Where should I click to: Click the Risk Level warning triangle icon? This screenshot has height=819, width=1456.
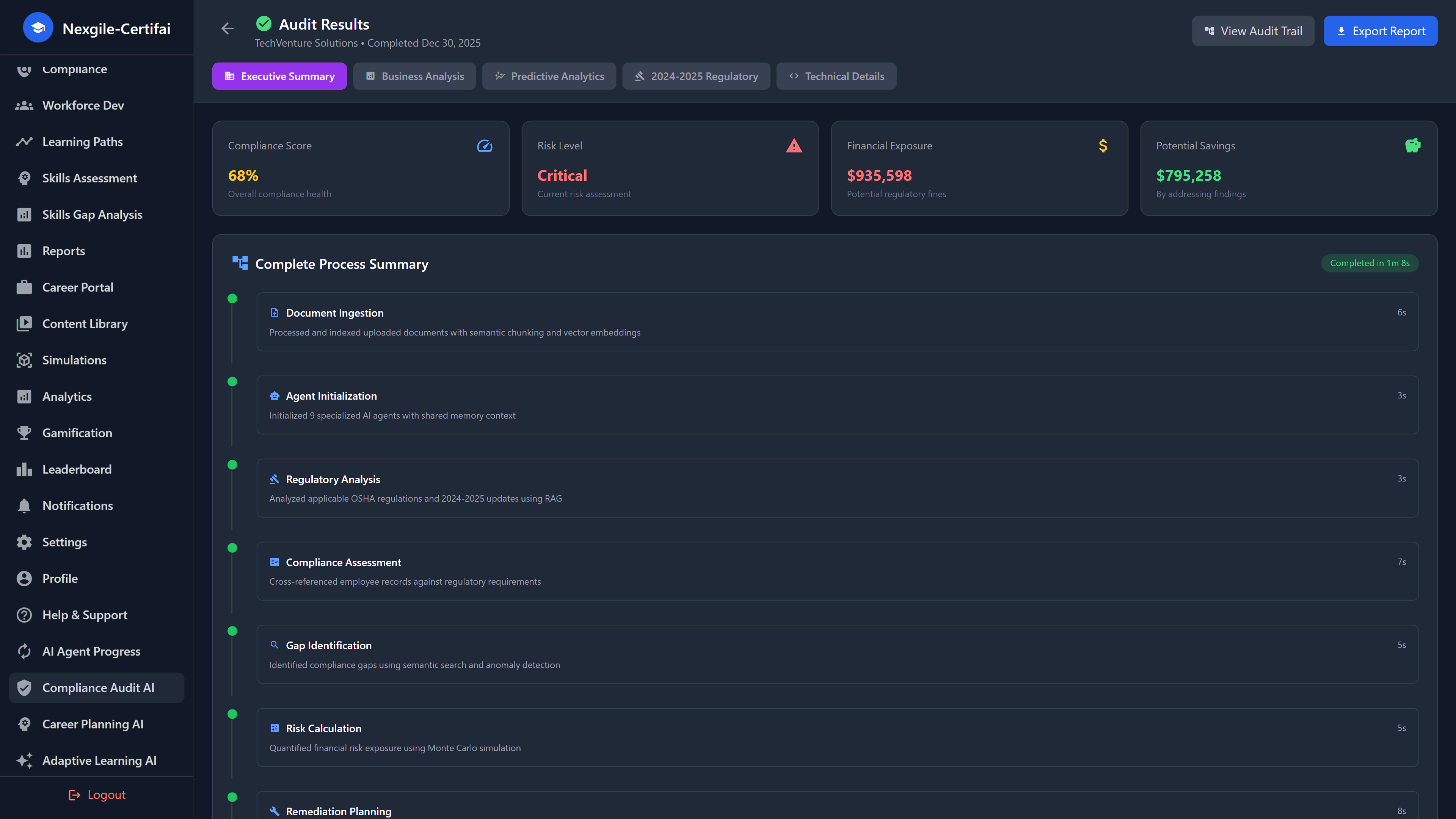click(x=794, y=146)
